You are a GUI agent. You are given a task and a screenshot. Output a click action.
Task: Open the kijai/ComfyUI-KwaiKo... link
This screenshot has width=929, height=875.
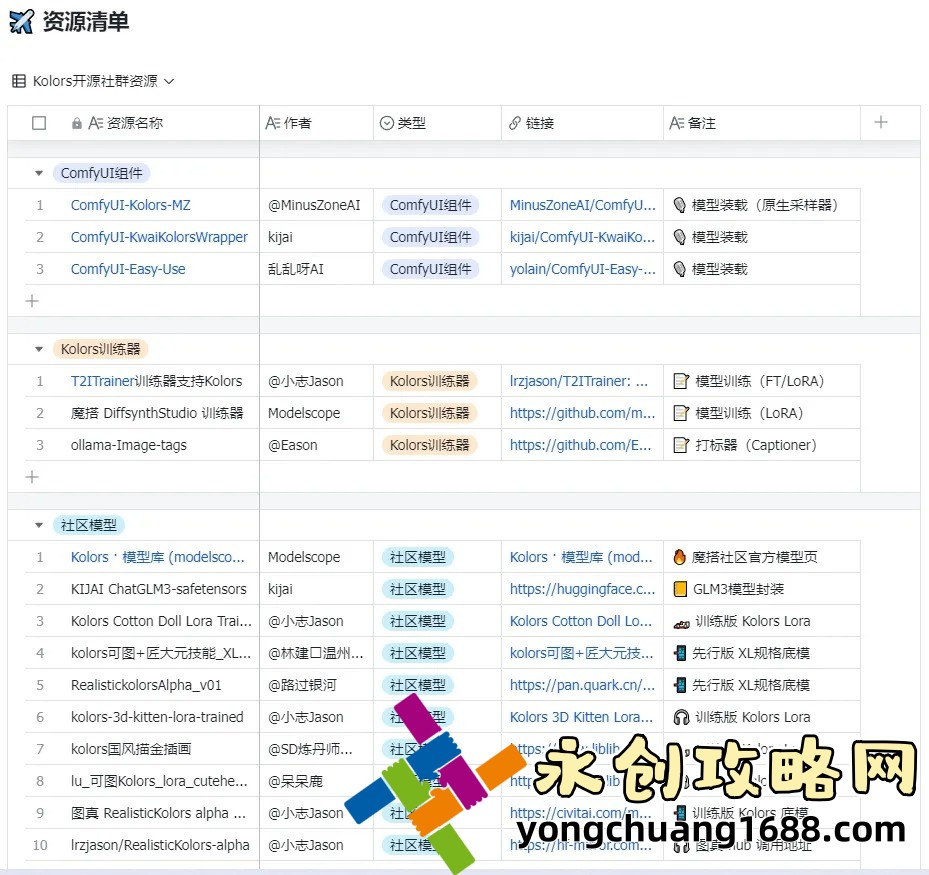[x=582, y=238]
